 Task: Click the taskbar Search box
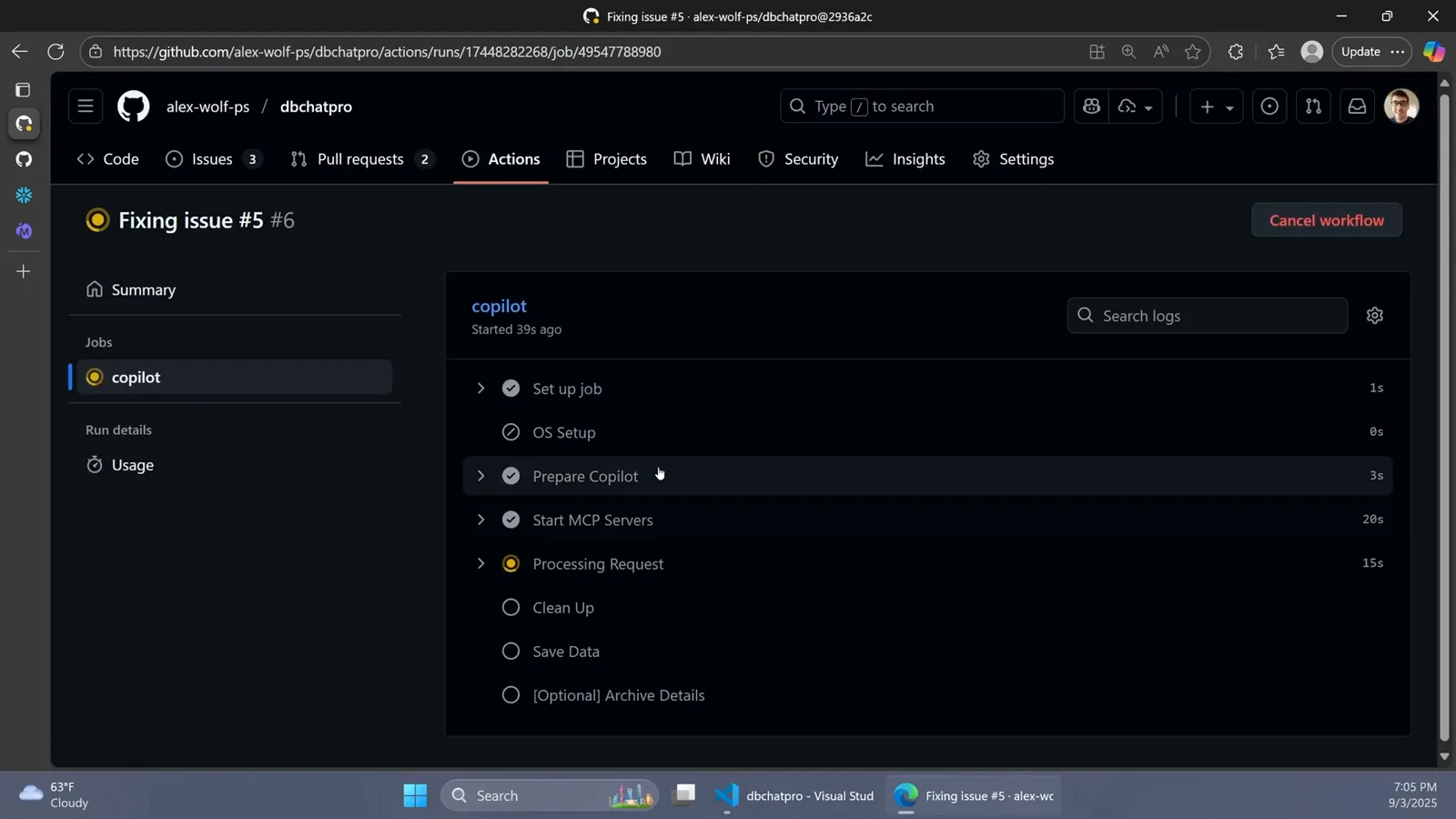point(549,795)
